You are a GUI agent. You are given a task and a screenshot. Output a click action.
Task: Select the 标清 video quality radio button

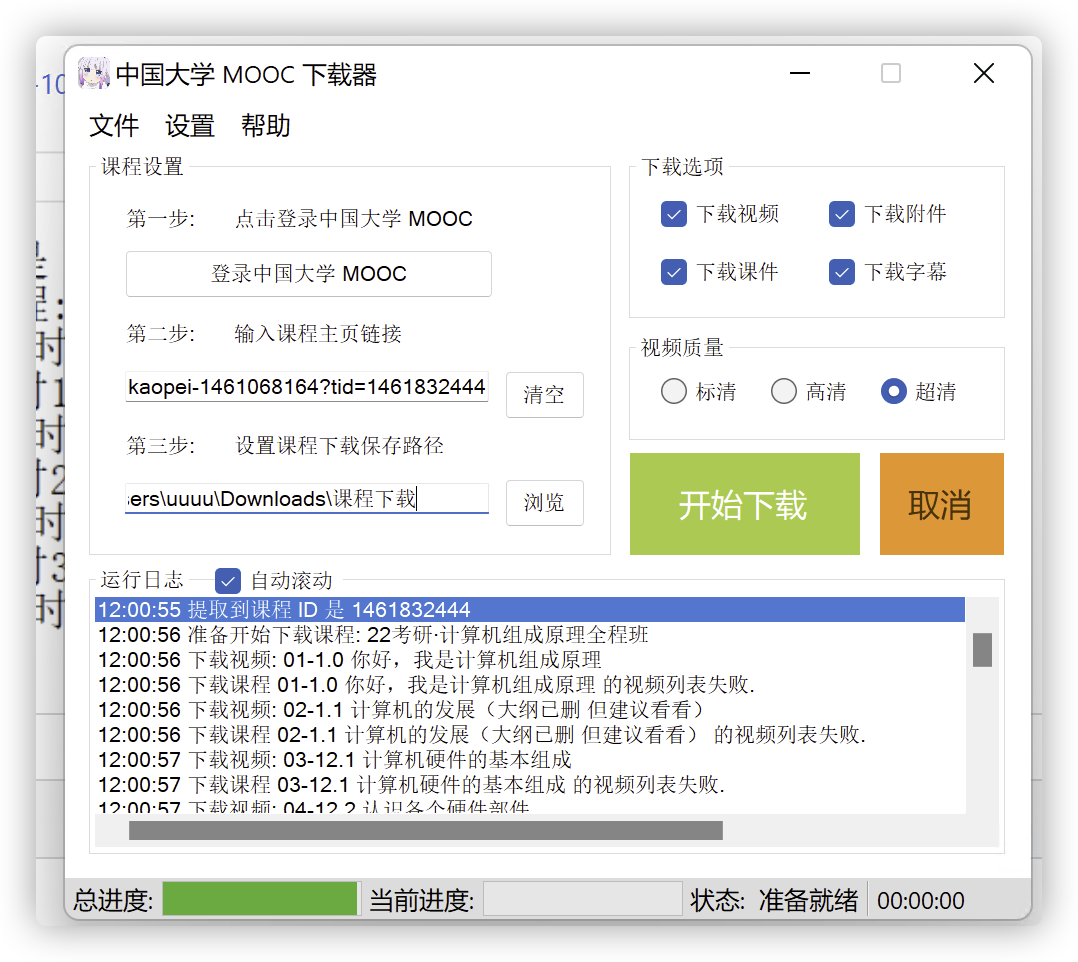pos(674,391)
